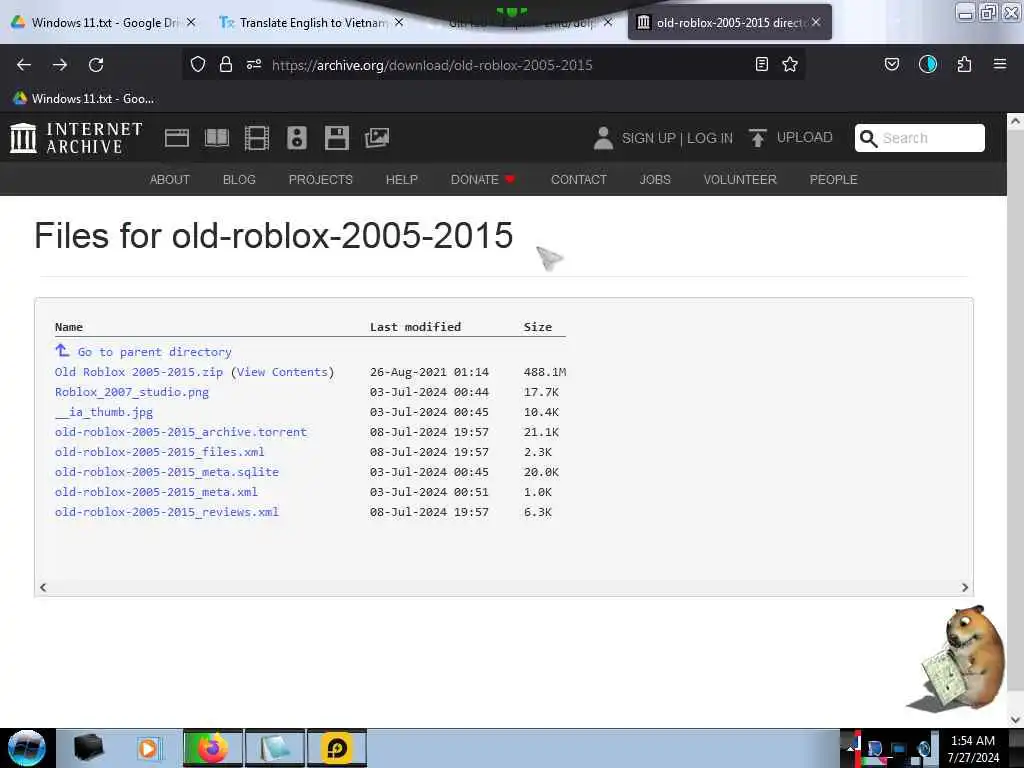
Task: Open the tracking protection shield icon
Action: 198,64
